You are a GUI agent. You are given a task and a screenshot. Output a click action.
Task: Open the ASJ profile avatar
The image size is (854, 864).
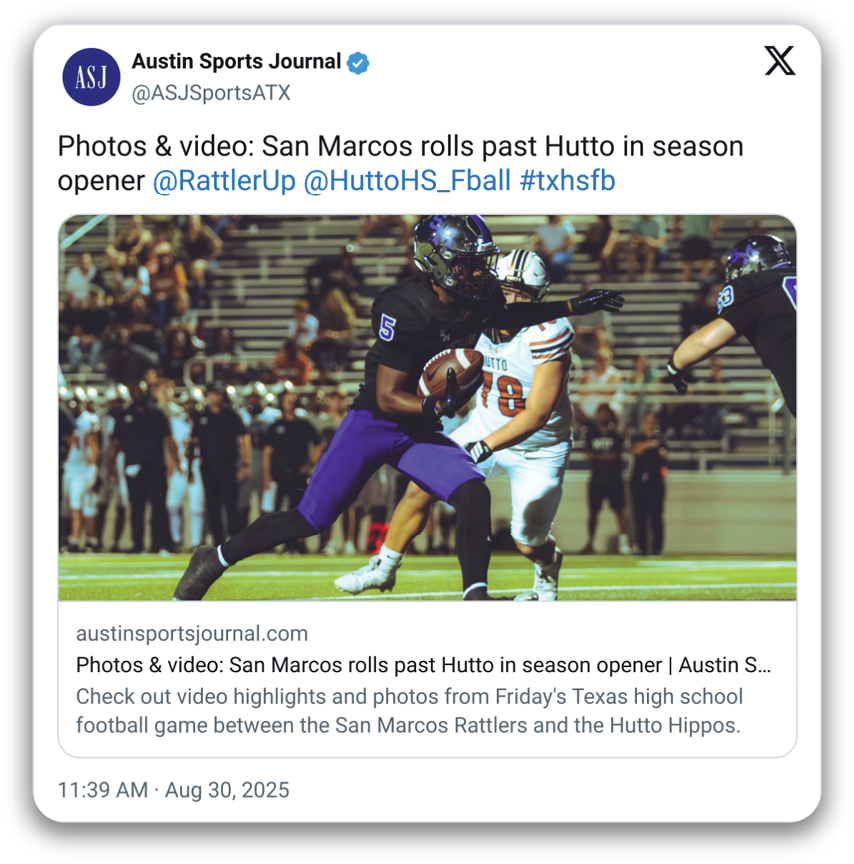coord(91,77)
